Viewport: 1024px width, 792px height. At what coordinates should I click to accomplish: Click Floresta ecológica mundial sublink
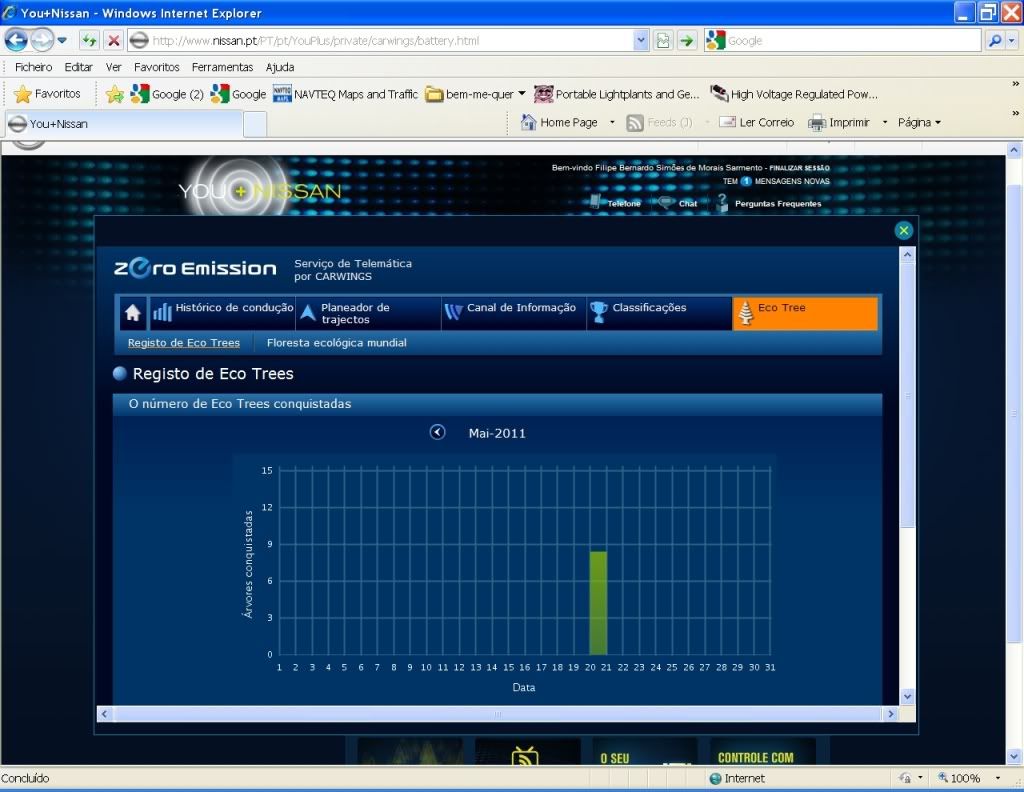pos(336,343)
